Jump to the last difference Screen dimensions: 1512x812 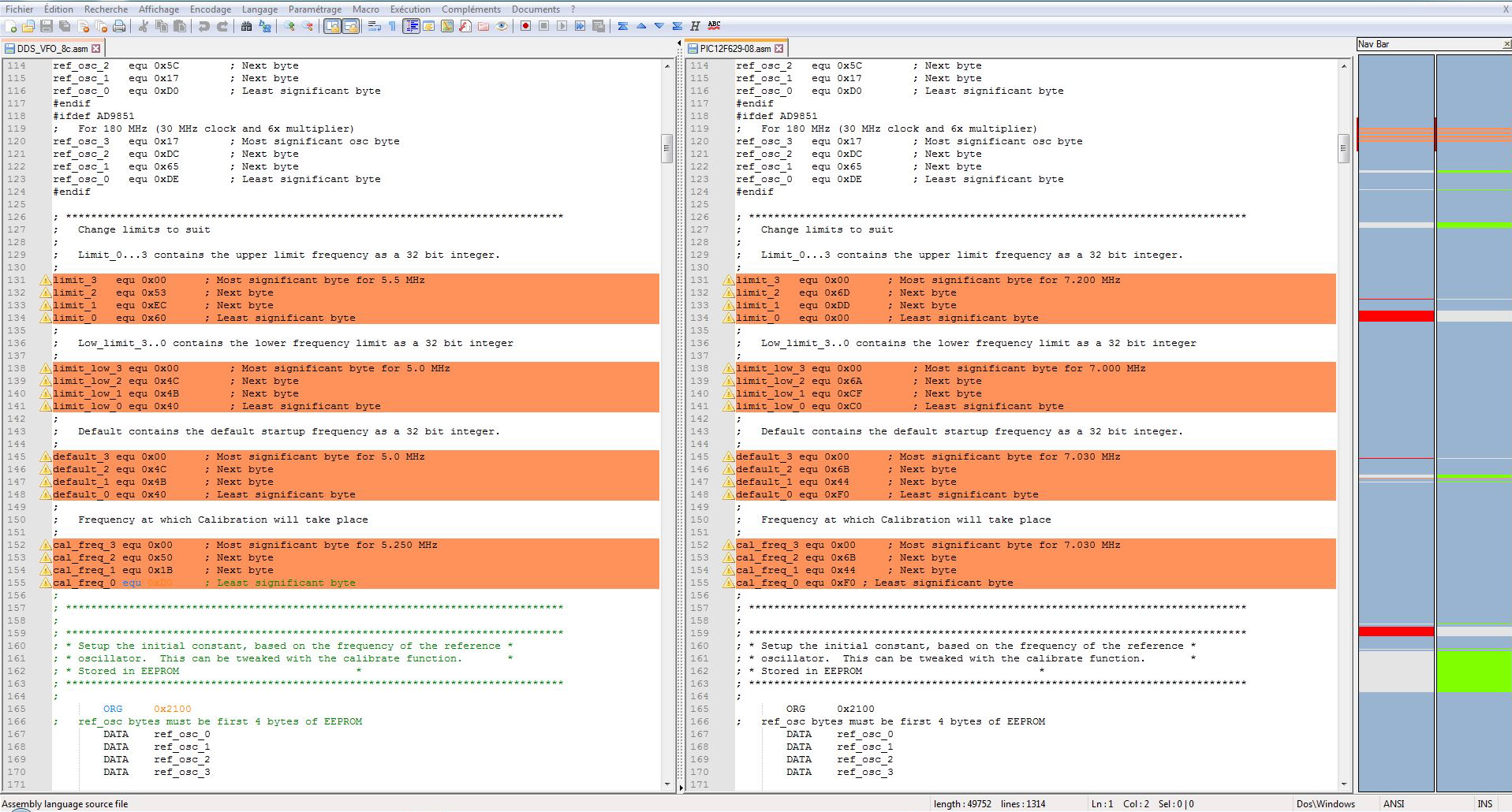point(677,26)
